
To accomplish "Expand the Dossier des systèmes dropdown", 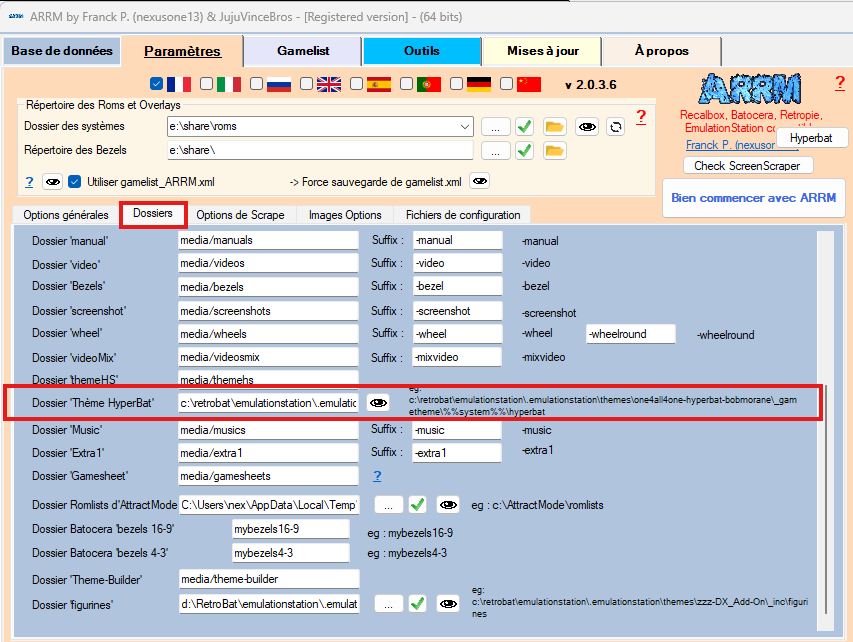I will pos(464,127).
